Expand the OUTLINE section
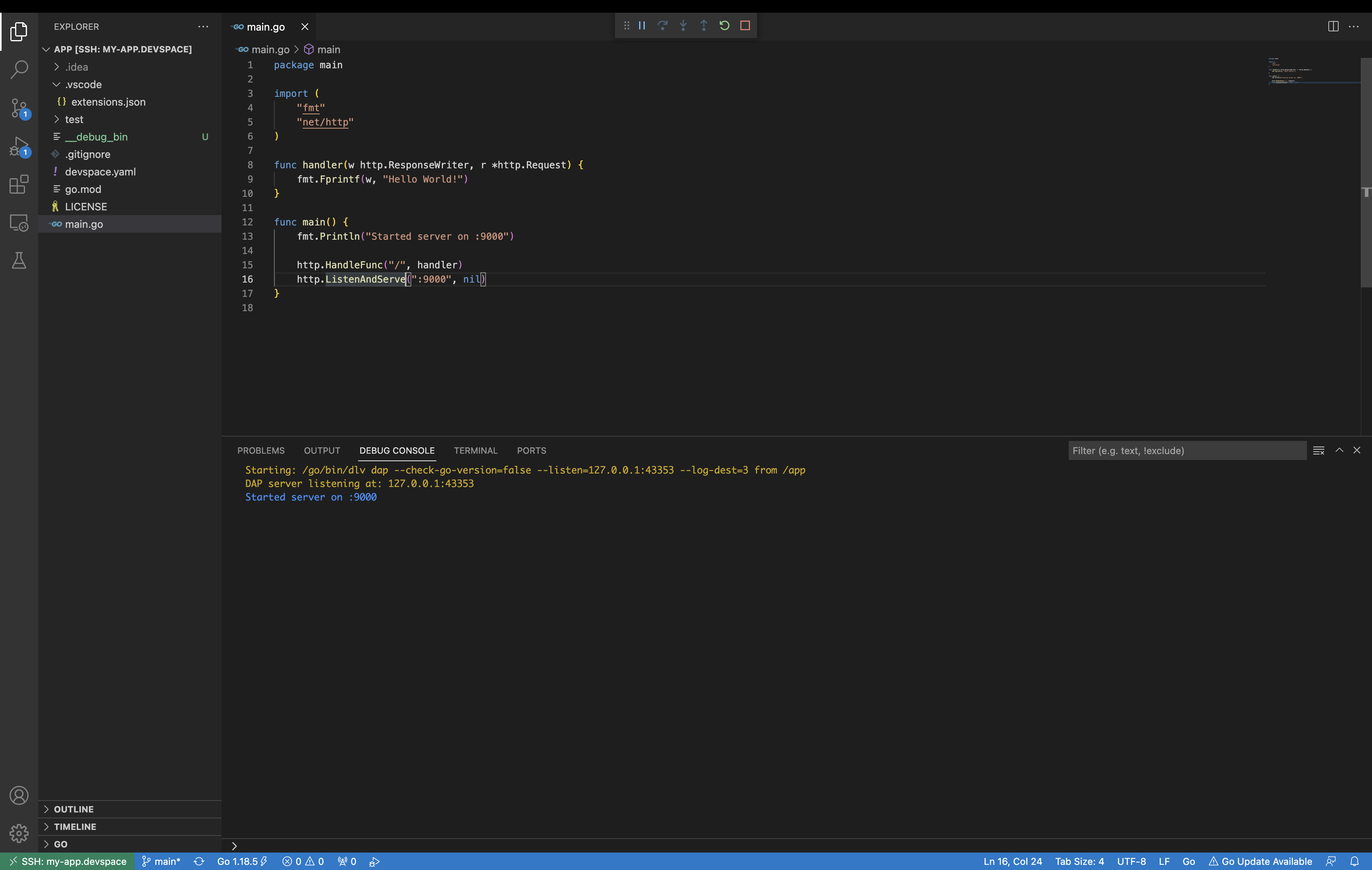This screenshot has width=1372, height=870. [73, 809]
